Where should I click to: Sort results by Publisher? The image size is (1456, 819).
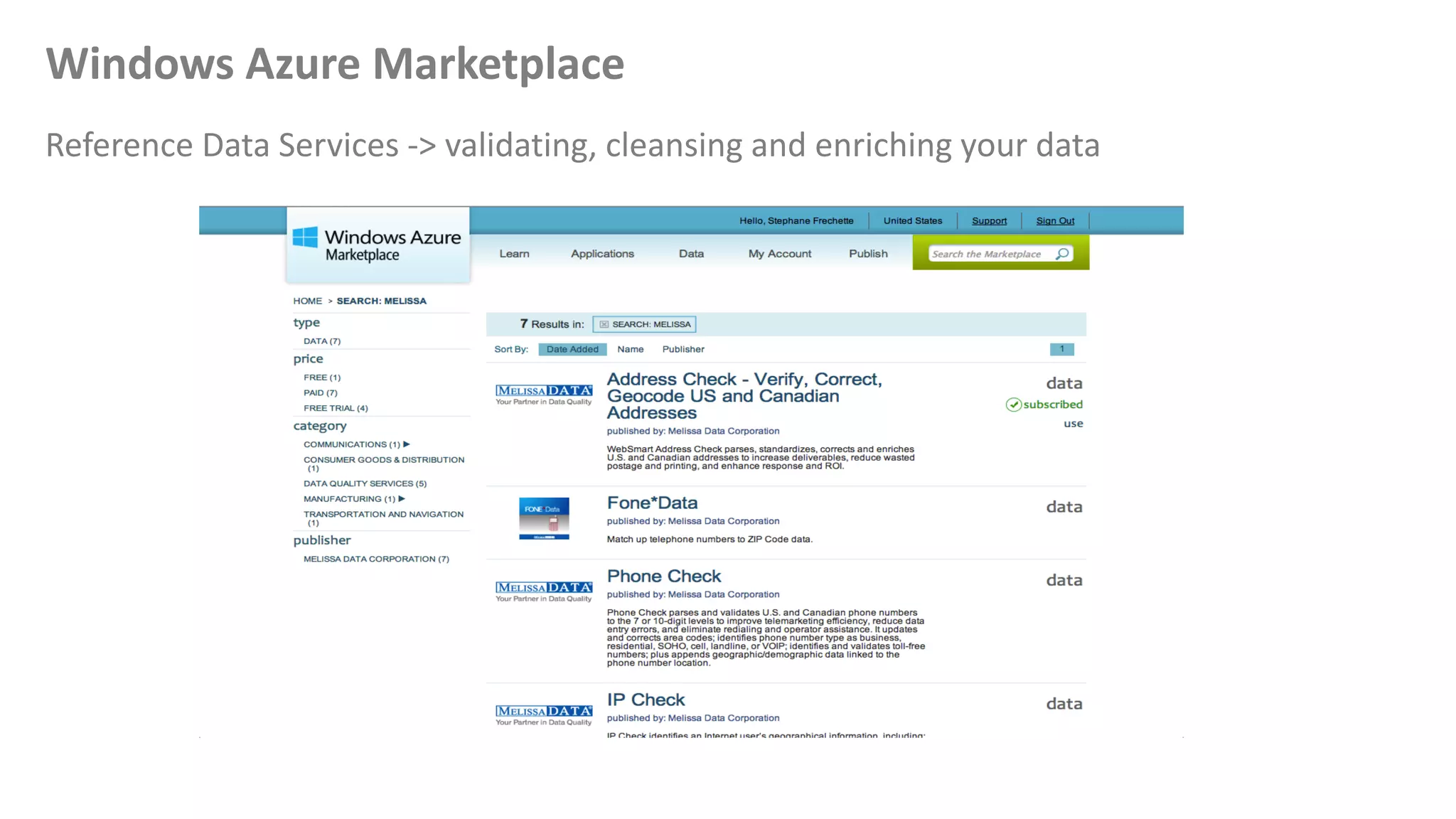click(683, 349)
